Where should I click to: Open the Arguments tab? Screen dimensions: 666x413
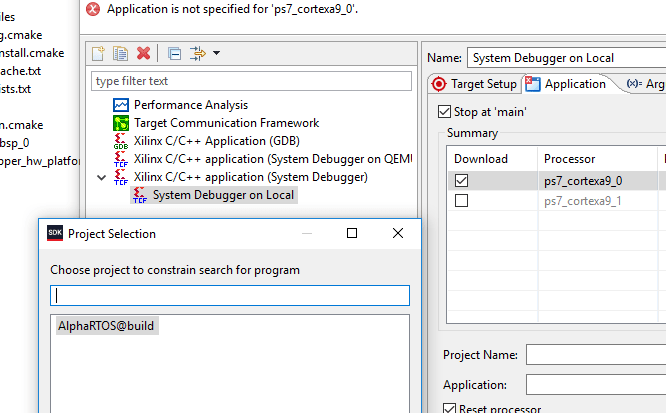pyautogui.click(x=645, y=84)
